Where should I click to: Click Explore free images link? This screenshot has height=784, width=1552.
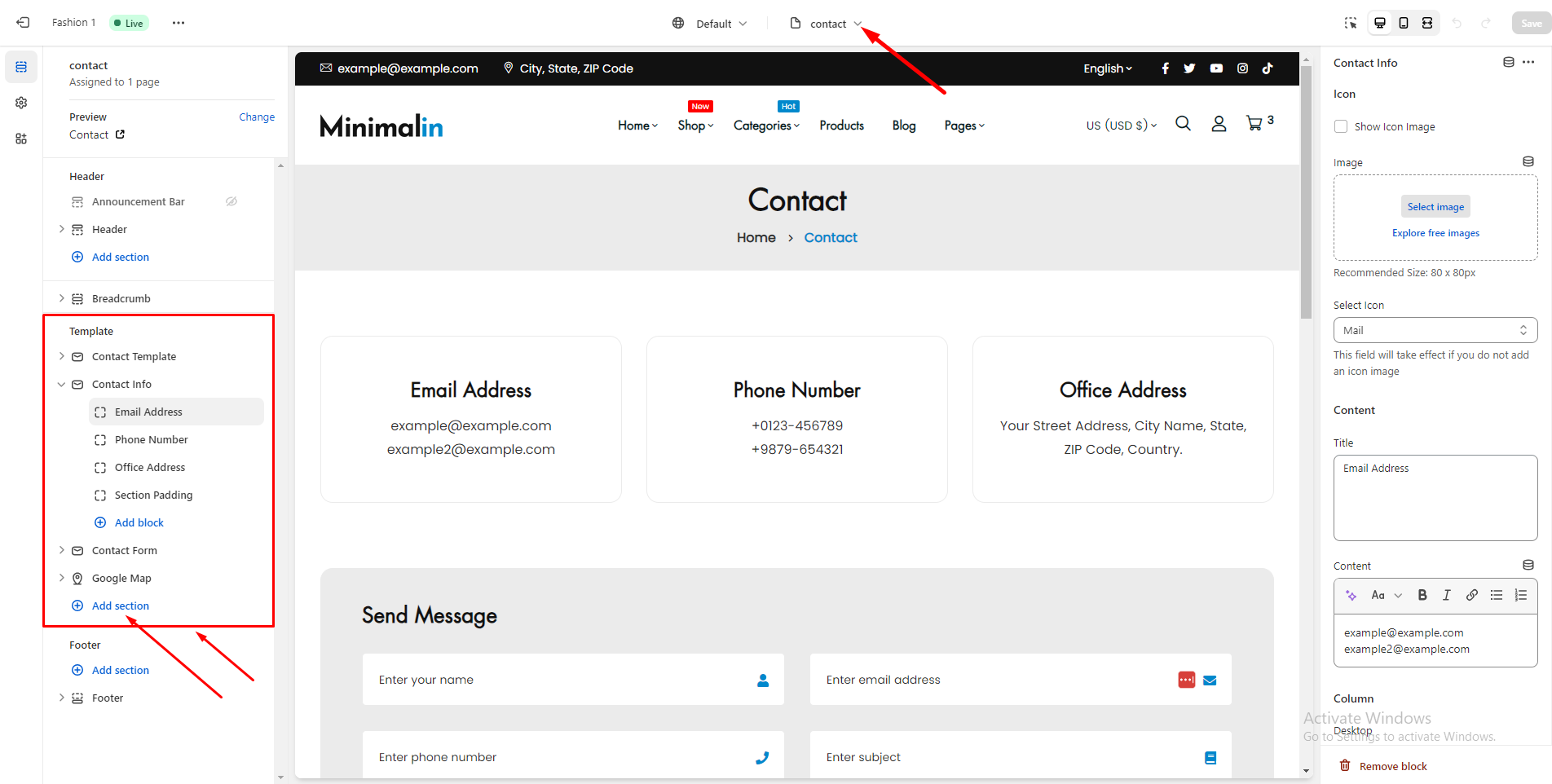(1435, 233)
